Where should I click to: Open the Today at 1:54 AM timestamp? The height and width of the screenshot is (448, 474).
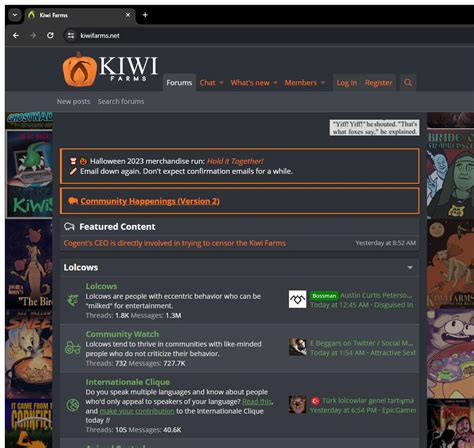[338, 353]
